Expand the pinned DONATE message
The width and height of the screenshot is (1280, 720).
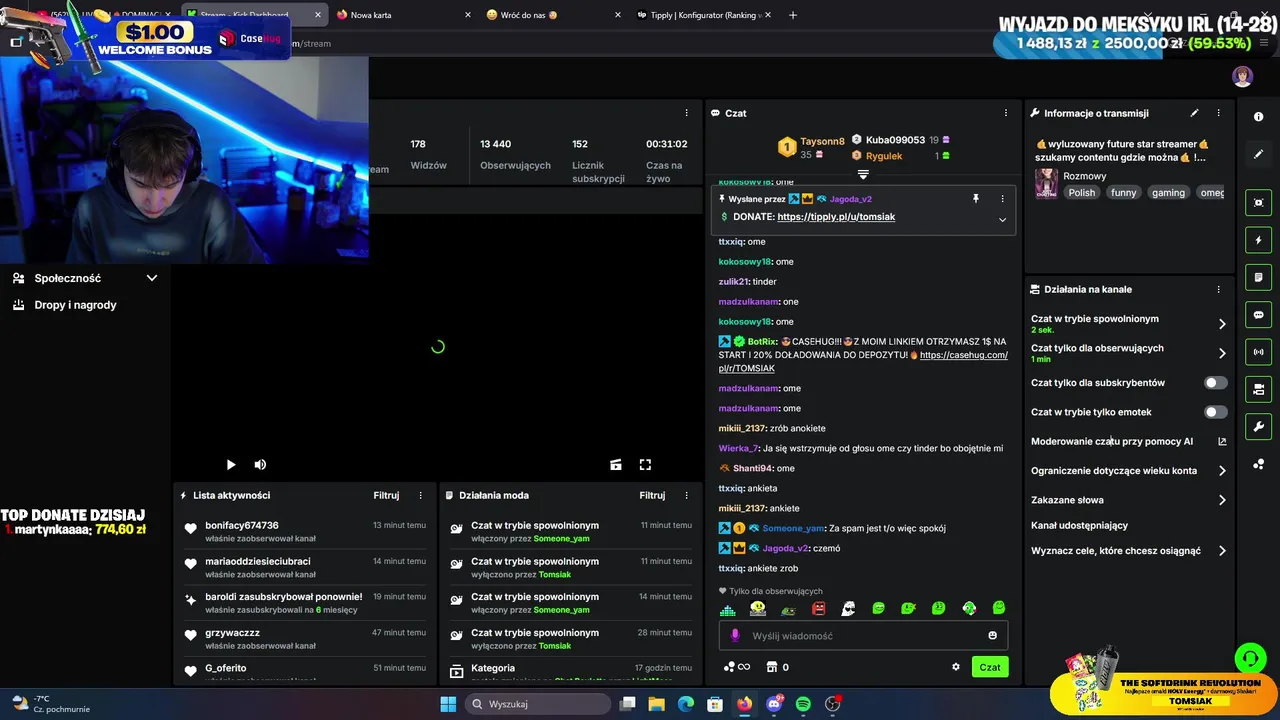1002,219
